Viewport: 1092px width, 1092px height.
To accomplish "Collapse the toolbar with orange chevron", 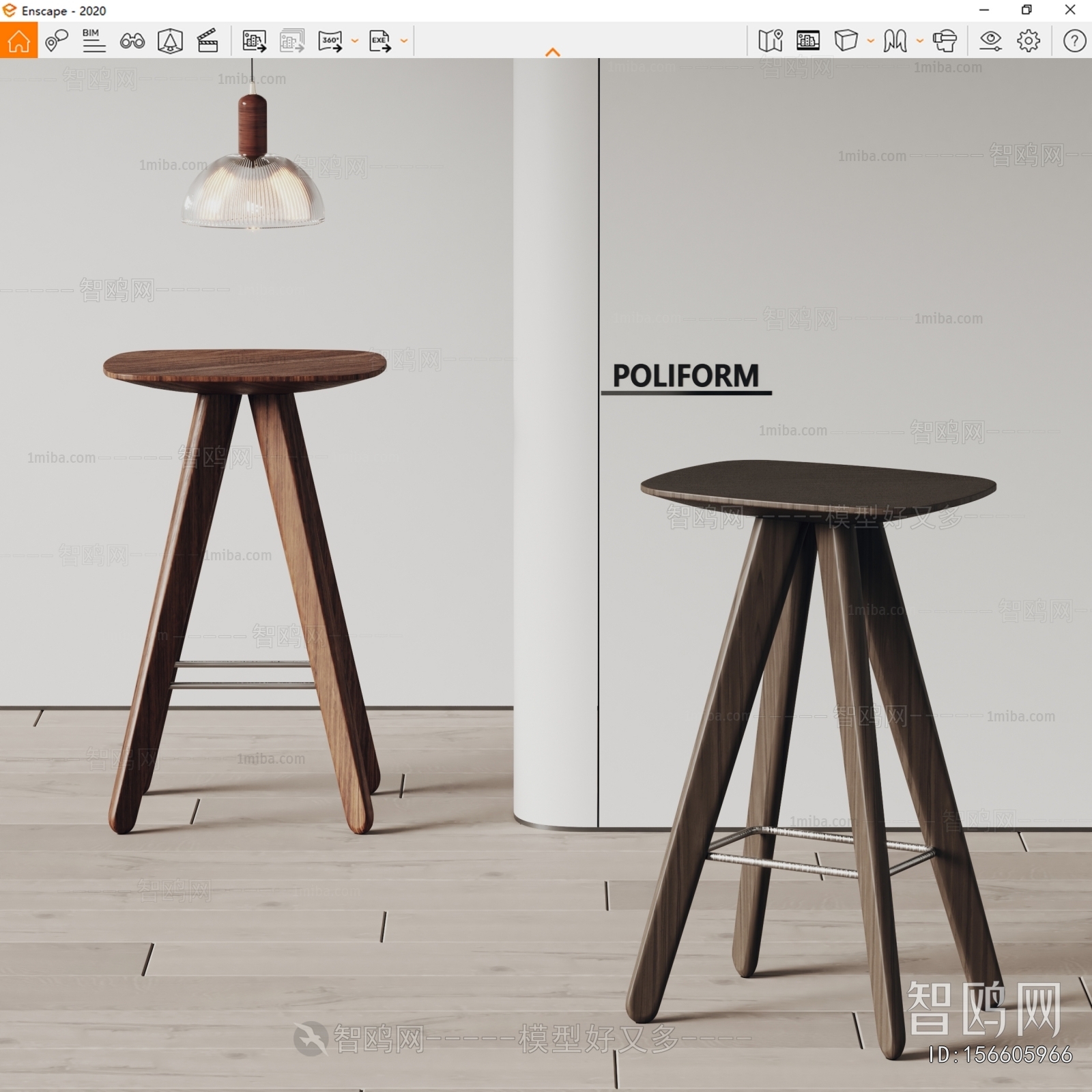I will [553, 52].
